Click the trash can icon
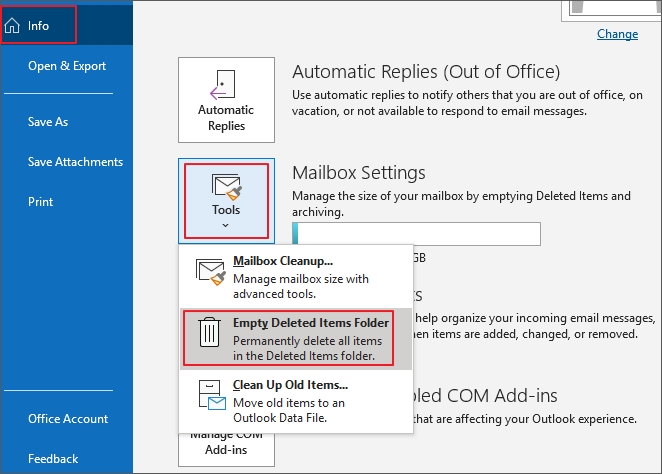This screenshot has height=474, width=662. [x=210, y=333]
